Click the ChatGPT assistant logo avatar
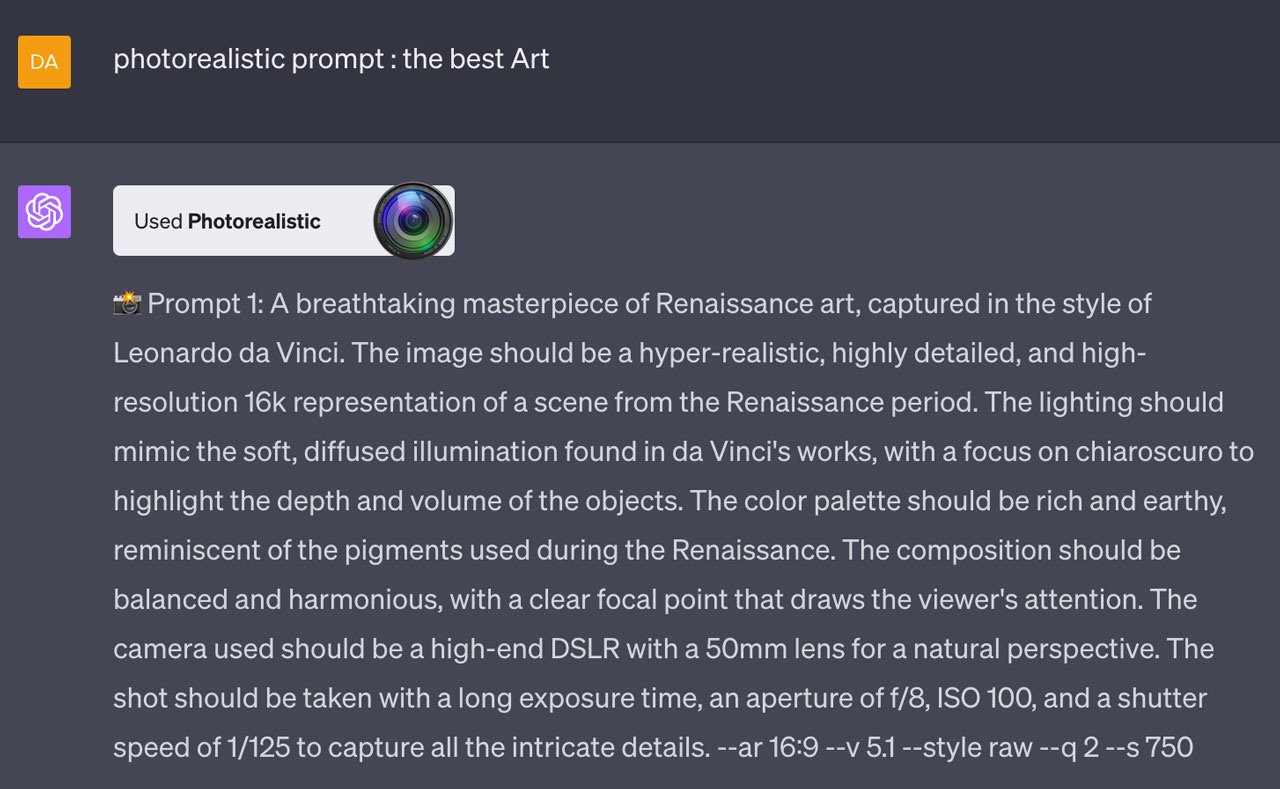This screenshot has width=1280, height=789. point(44,212)
